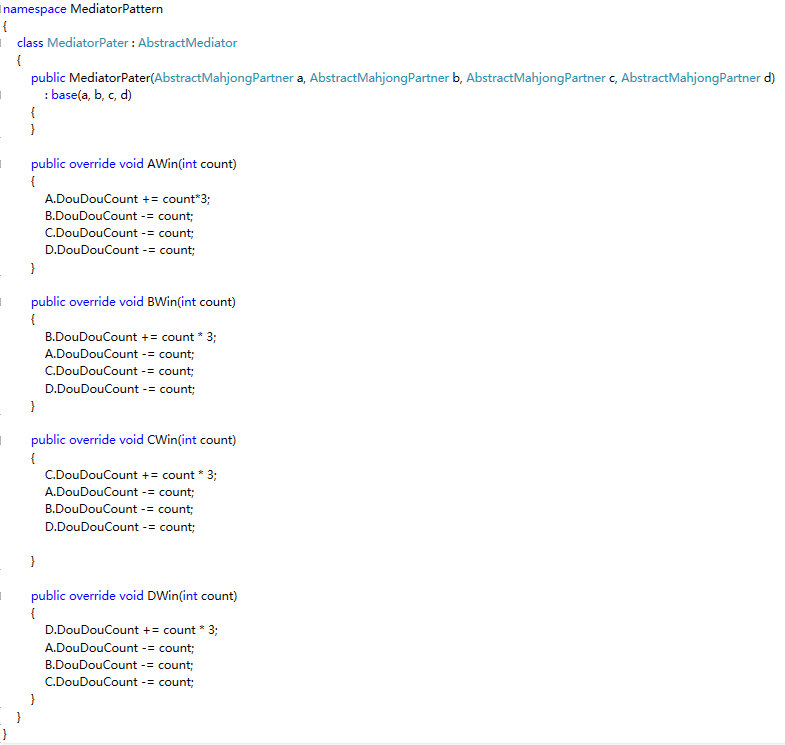Select 'AbstractMahjongPartner' type before parameter c
785x745 pixels.
pos(536,78)
